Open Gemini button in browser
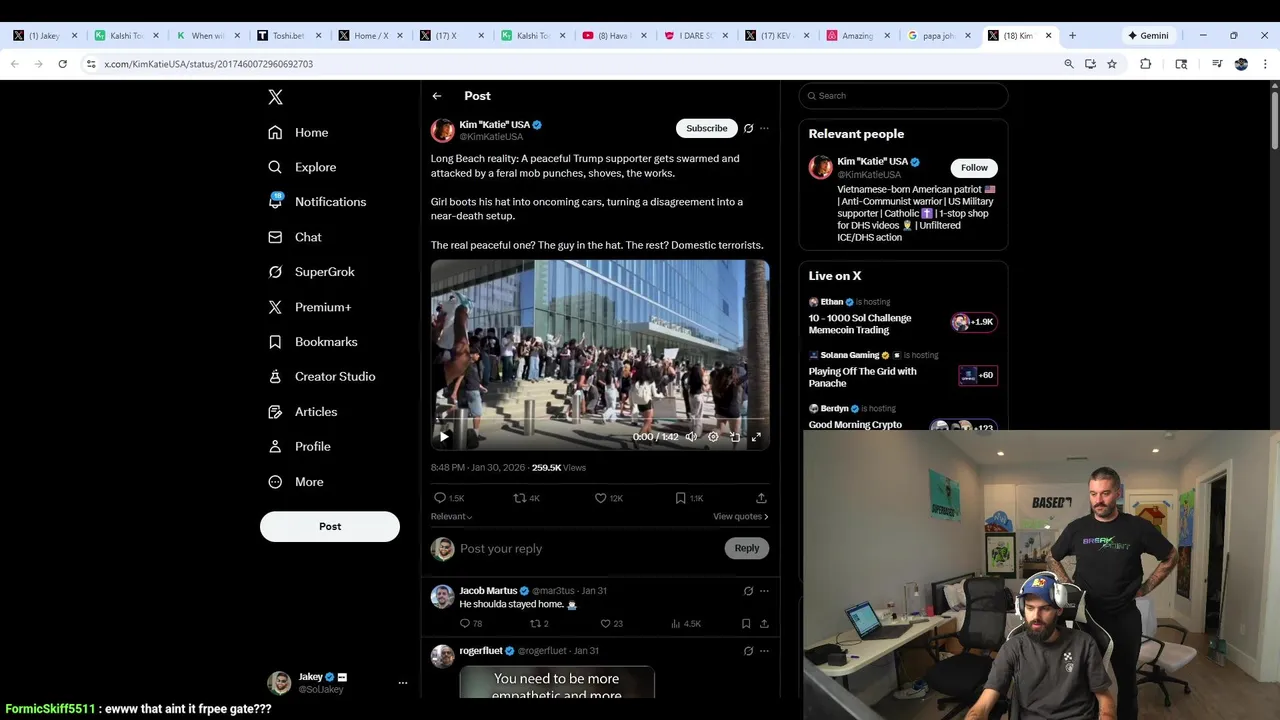The height and width of the screenshot is (720, 1280). pos(1148,35)
